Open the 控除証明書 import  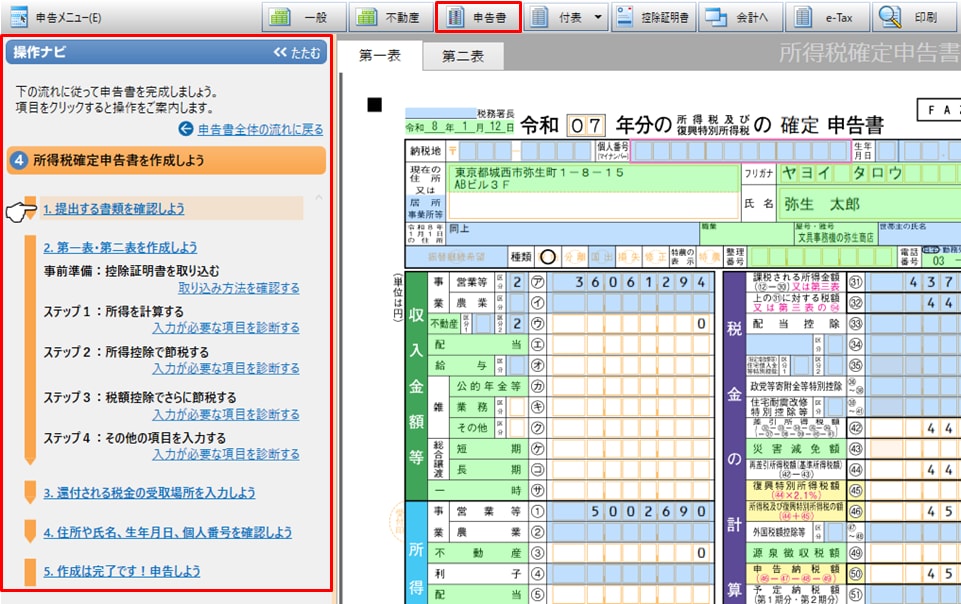pos(653,17)
